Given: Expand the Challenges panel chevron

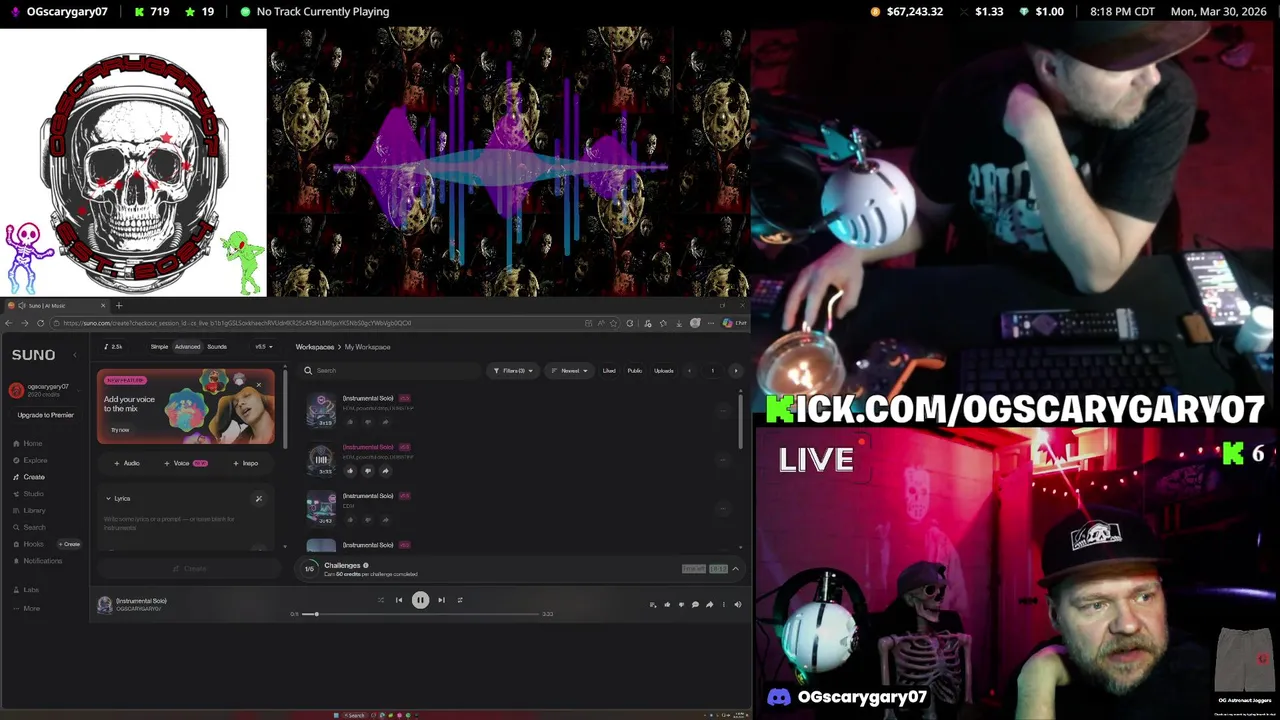Looking at the screenshot, I should click(735, 569).
